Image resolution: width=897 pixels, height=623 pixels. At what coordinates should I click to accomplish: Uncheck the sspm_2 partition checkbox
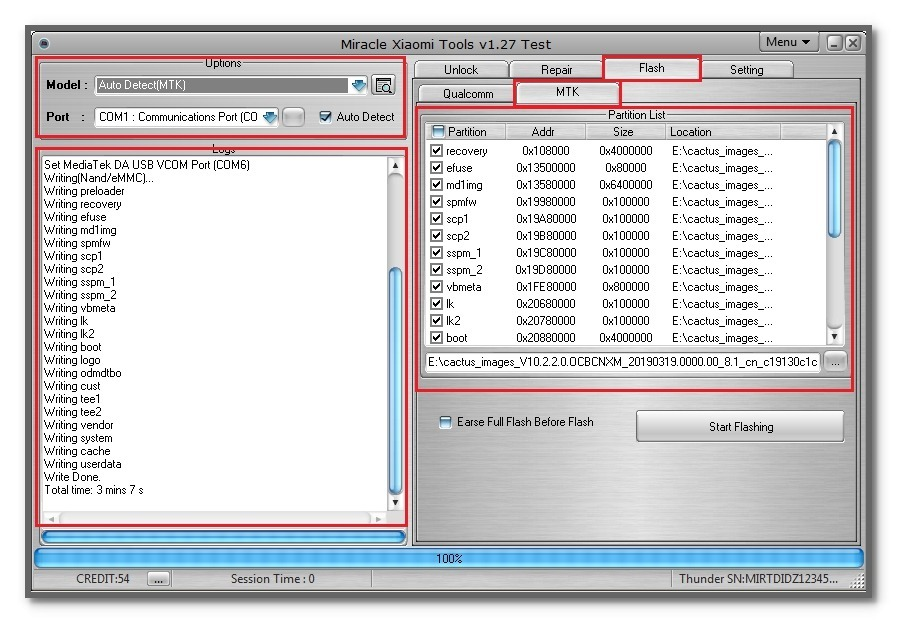point(436,269)
